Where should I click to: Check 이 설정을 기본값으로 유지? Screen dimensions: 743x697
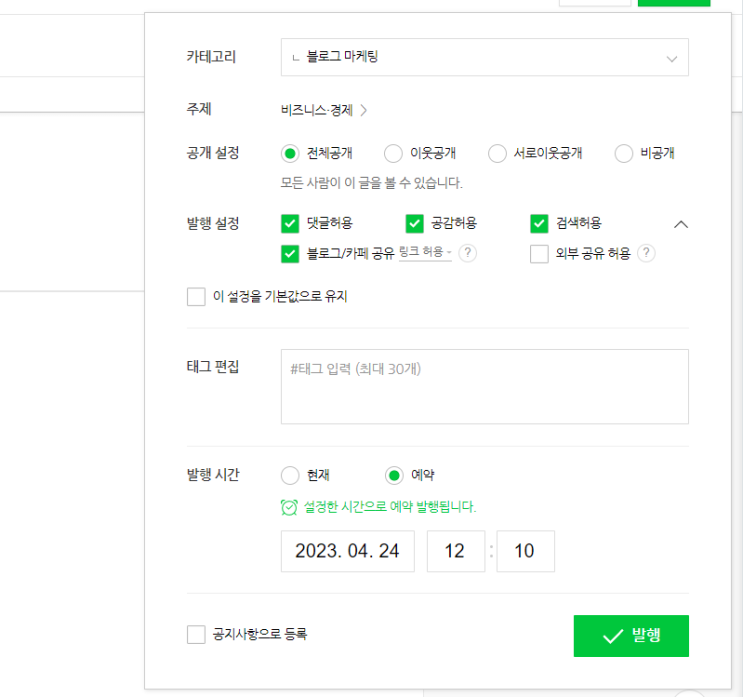click(196, 297)
